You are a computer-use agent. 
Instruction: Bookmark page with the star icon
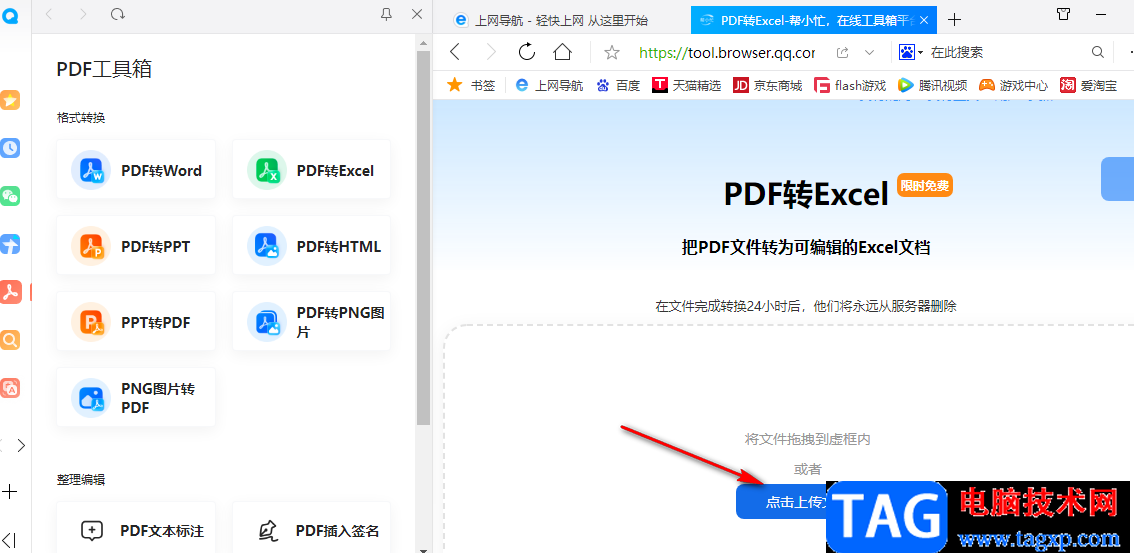point(612,52)
